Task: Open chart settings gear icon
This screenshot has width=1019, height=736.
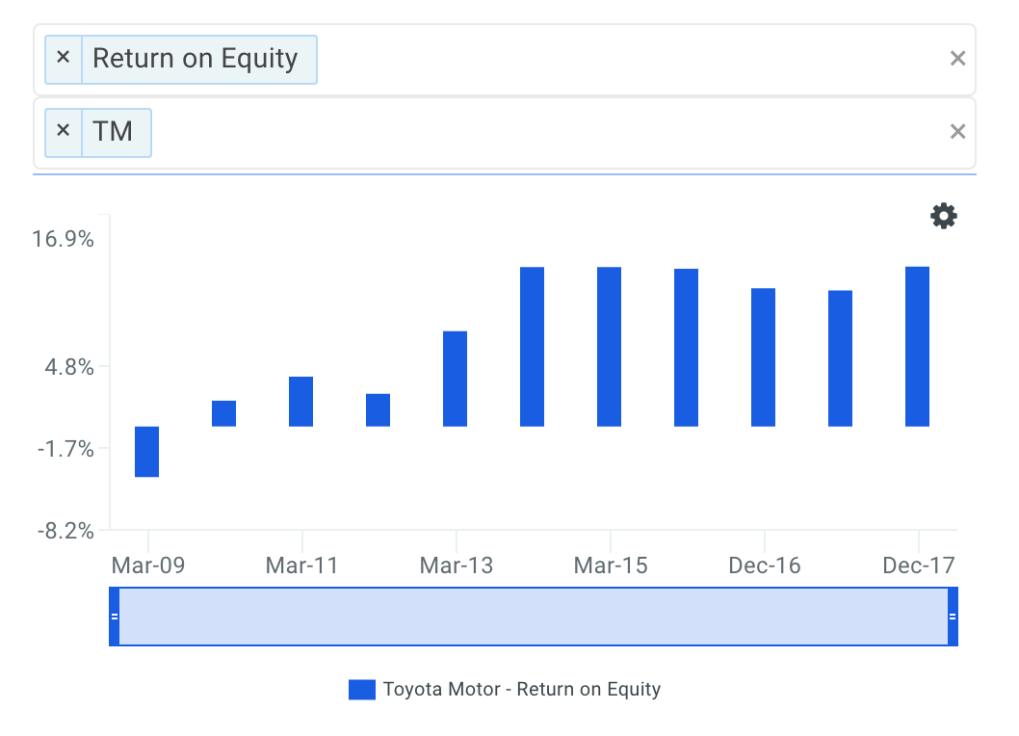Action: (943, 216)
